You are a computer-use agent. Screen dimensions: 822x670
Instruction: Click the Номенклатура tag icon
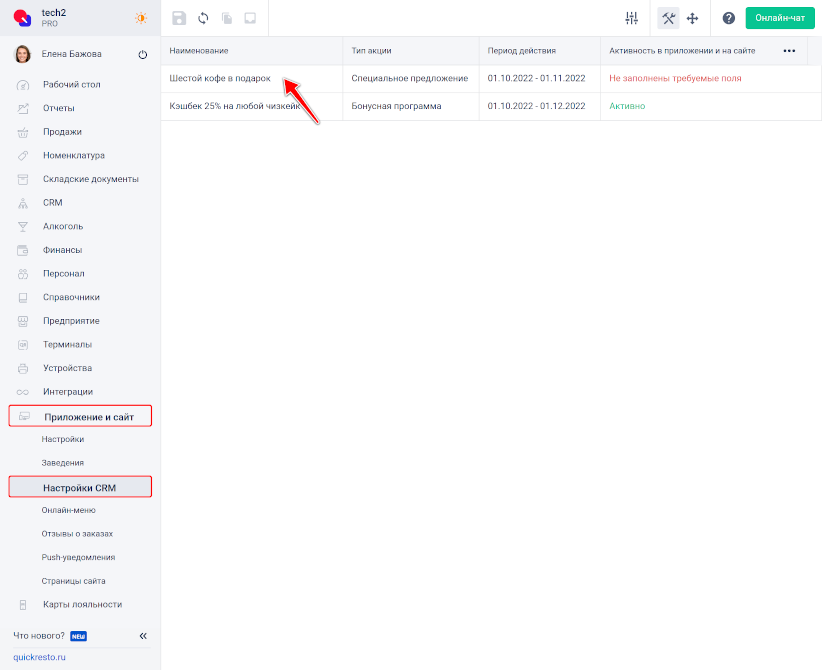pyautogui.click(x=23, y=156)
